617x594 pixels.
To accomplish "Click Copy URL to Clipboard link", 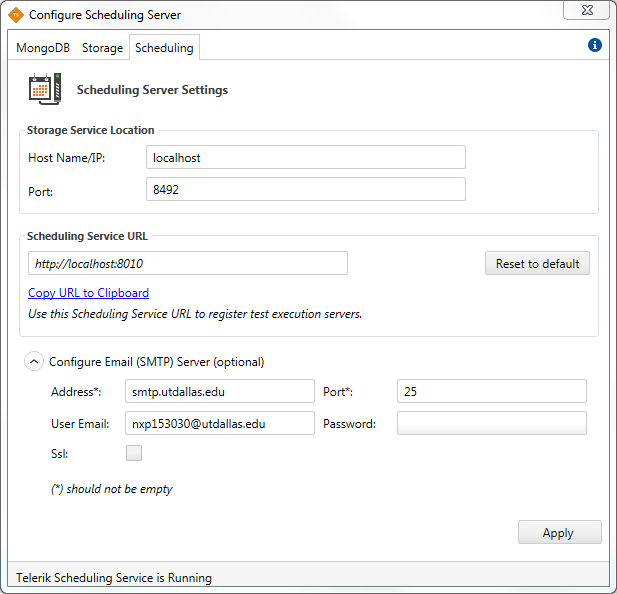I will point(88,293).
